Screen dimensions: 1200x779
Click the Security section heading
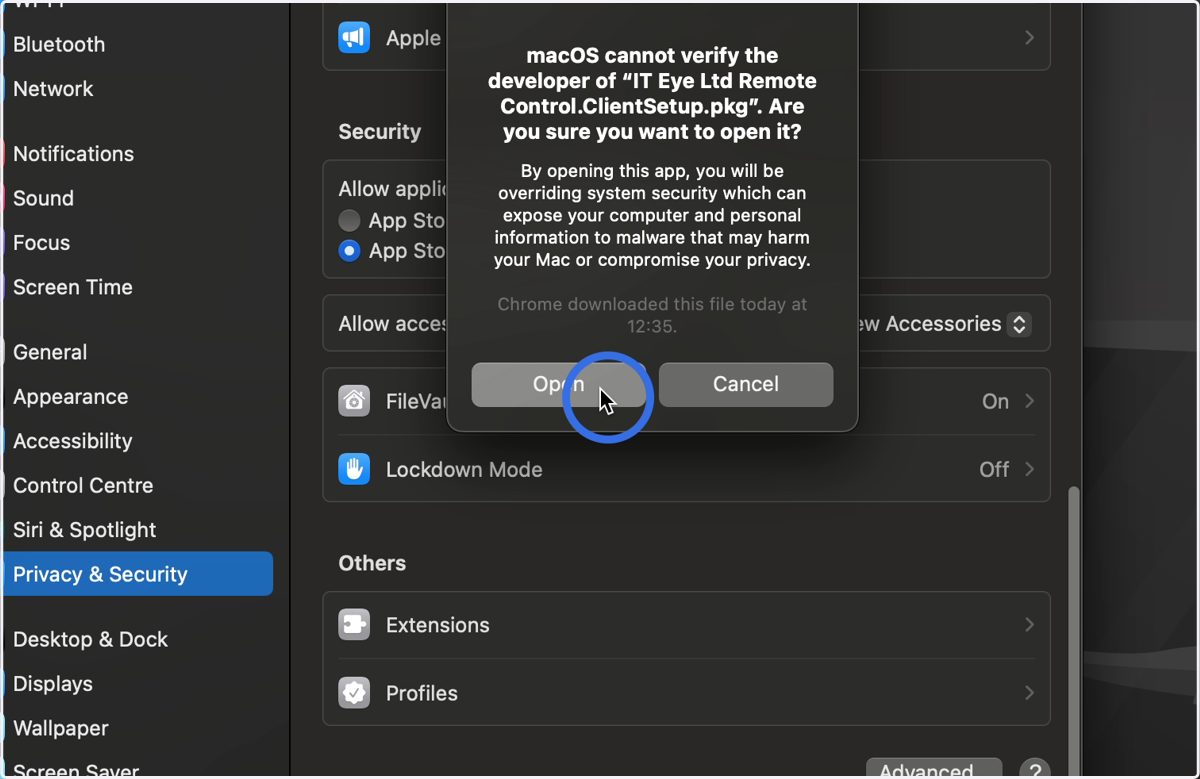(380, 132)
